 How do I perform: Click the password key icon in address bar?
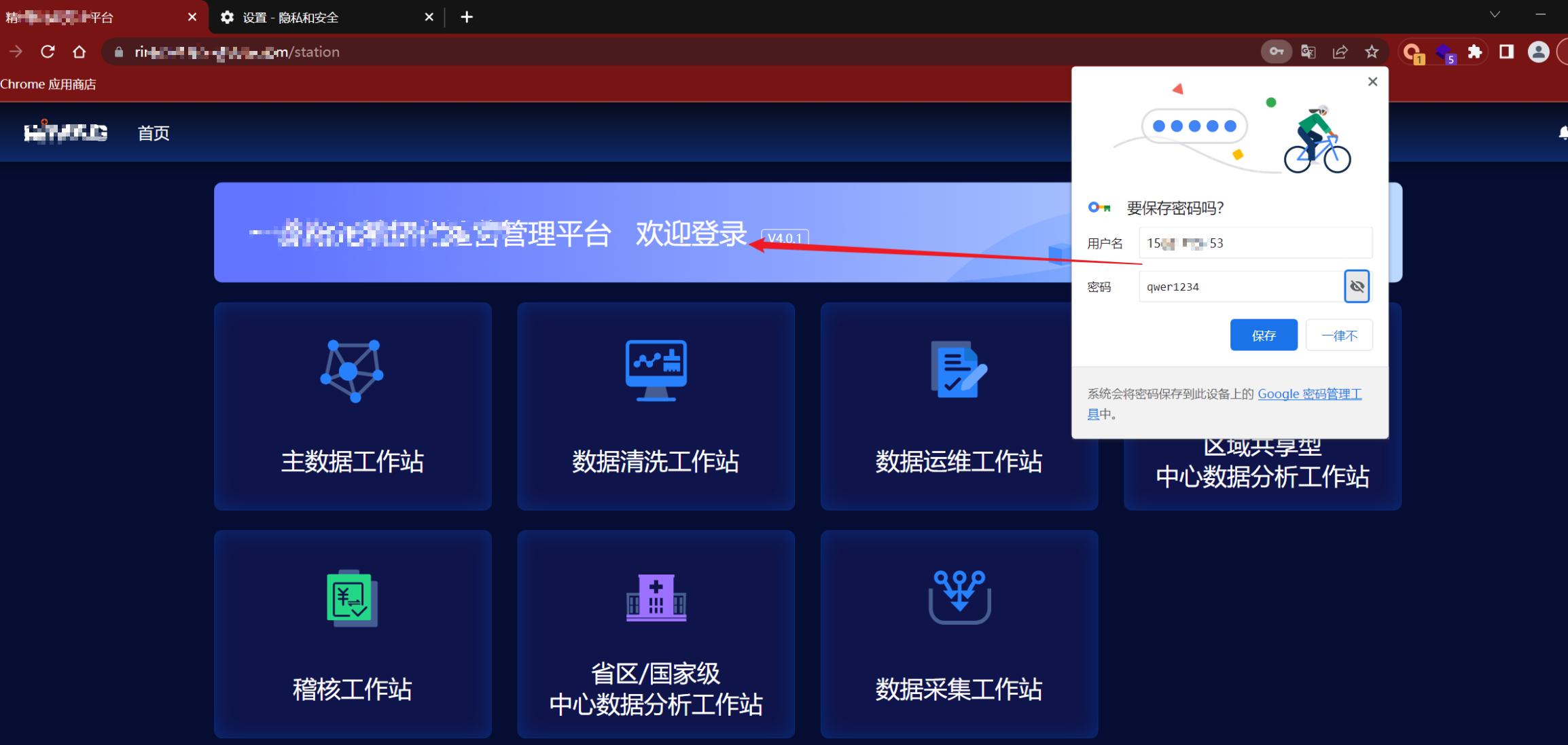coord(1276,52)
